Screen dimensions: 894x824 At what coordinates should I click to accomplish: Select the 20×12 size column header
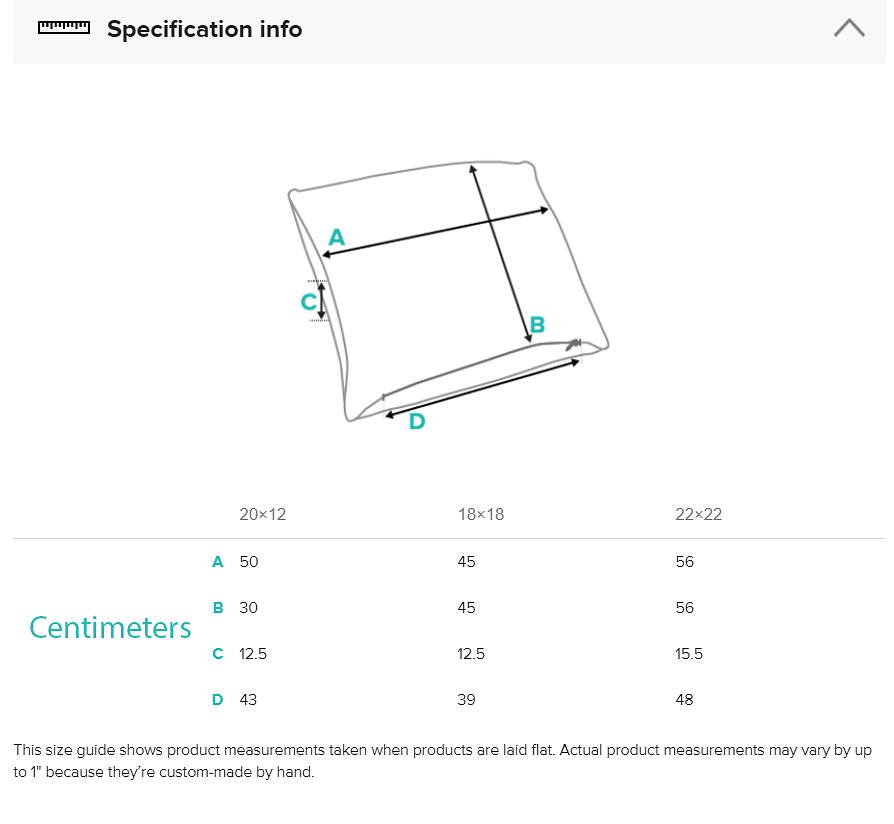263,515
